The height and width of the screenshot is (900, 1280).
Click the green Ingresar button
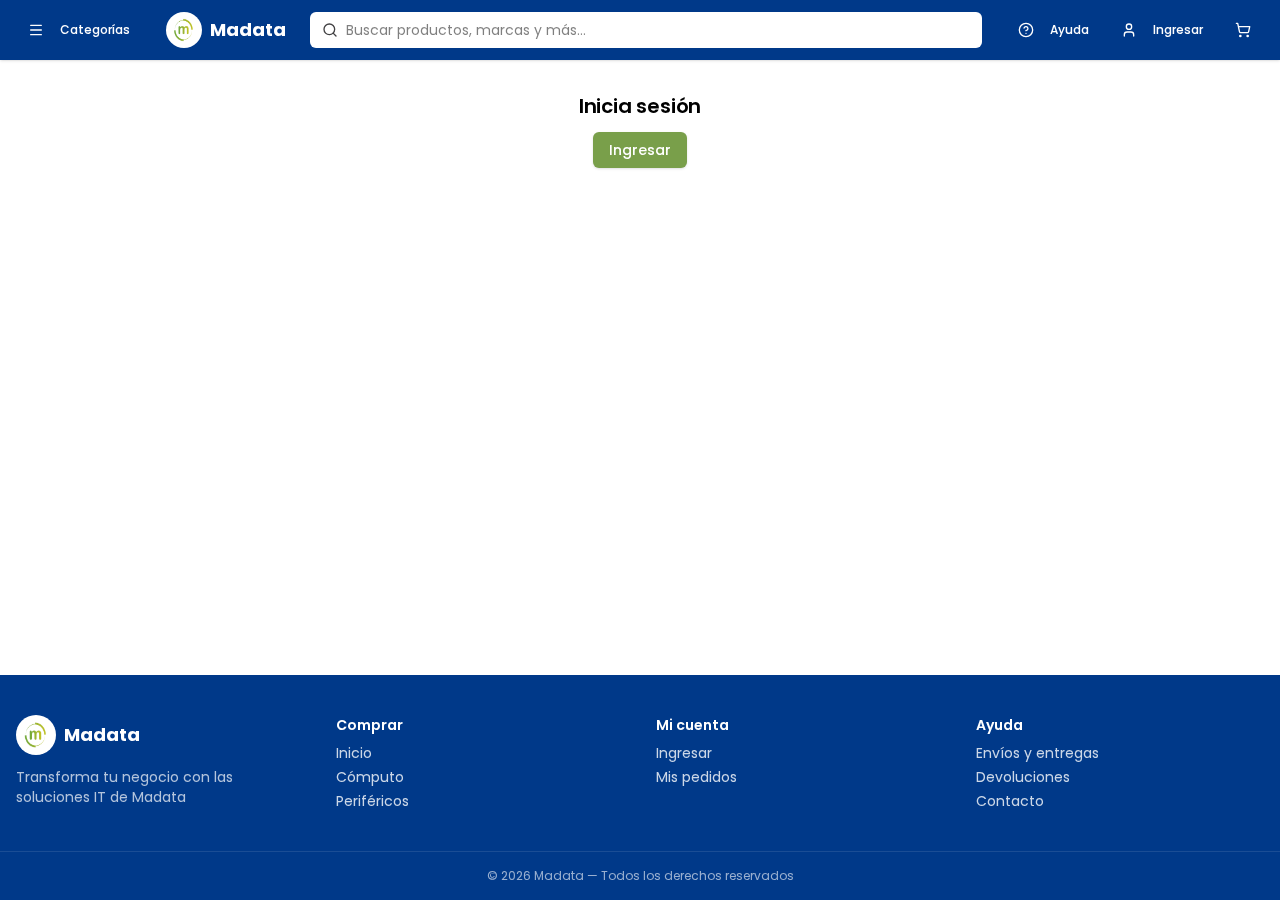tap(640, 150)
